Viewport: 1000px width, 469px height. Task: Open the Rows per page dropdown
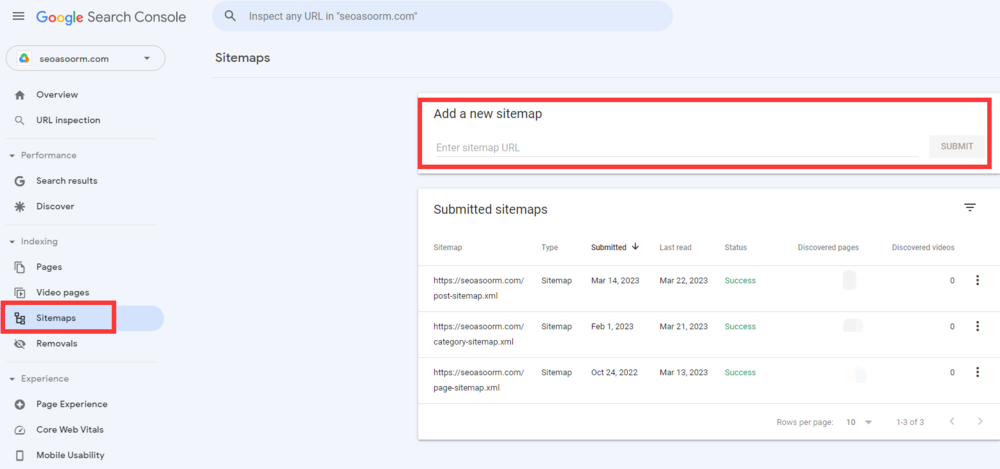pos(859,422)
